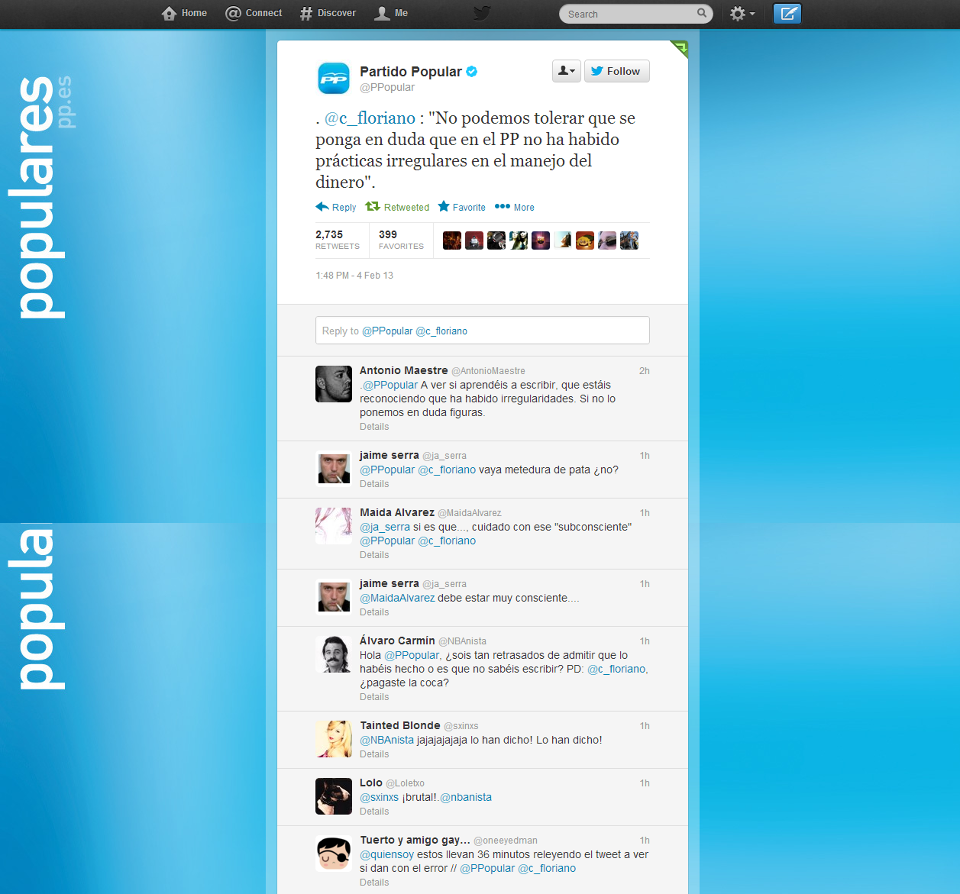Open Tainted Blonde's avatar
This screenshot has height=894, width=960.
pyautogui.click(x=334, y=738)
